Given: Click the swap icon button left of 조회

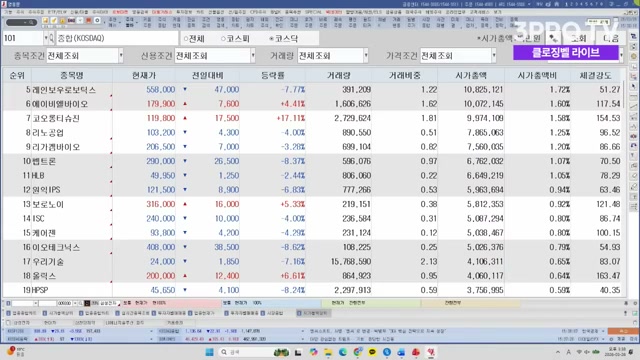Looking at the screenshot, I should click(553, 38).
